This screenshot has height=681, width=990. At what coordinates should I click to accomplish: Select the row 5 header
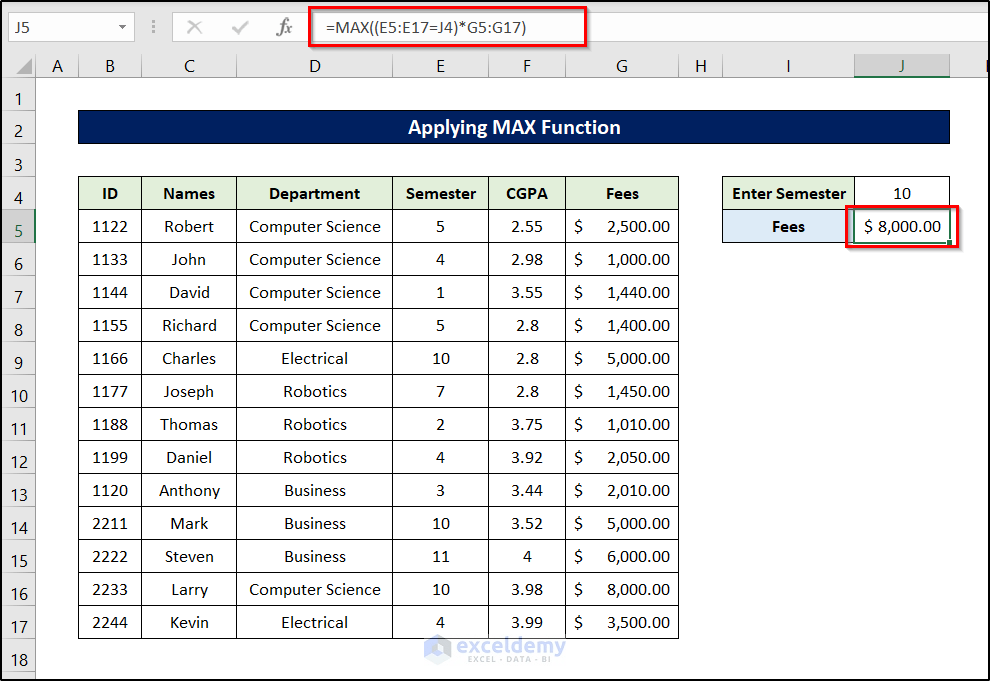(18, 226)
